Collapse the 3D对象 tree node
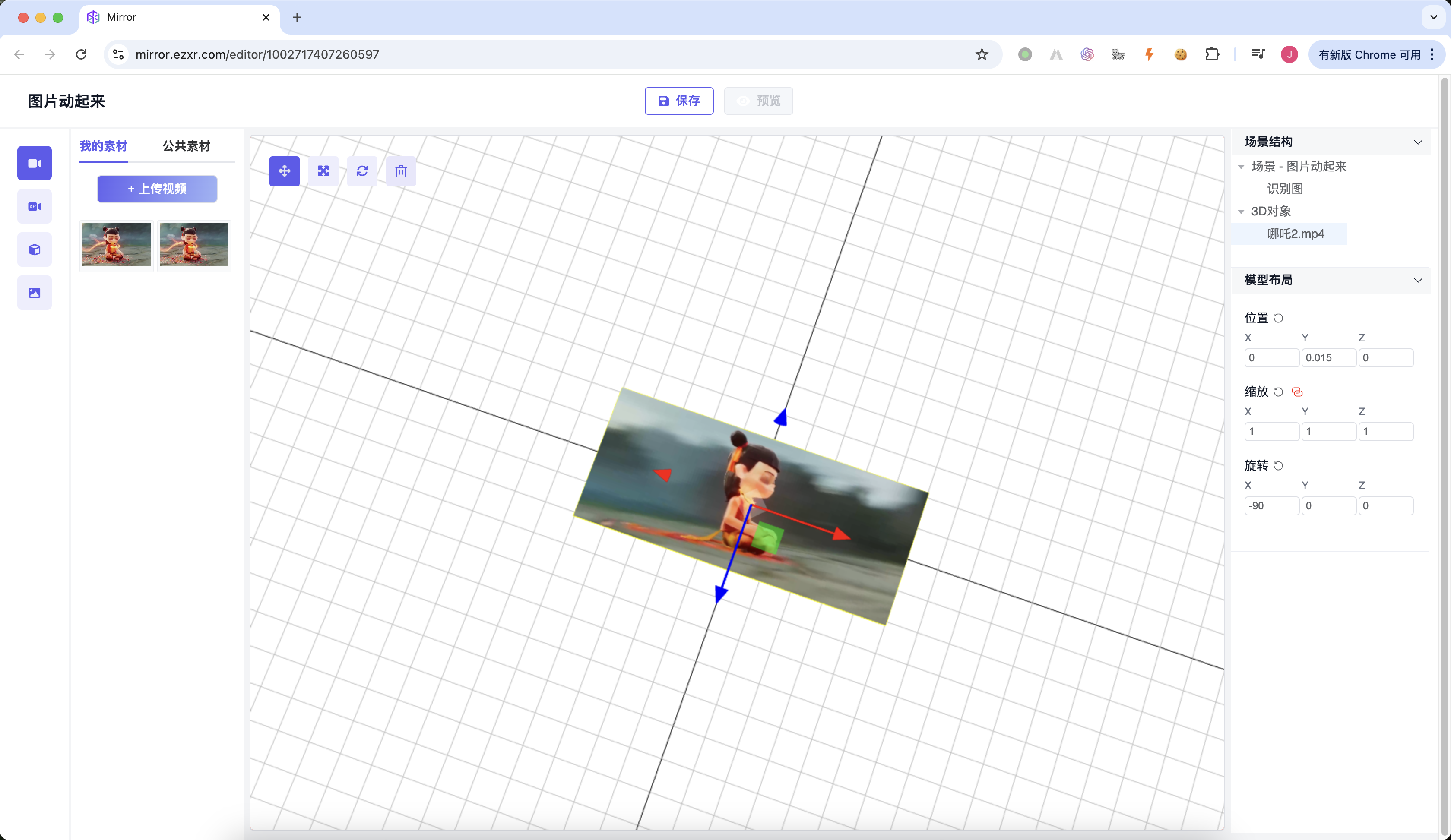The height and width of the screenshot is (840, 1451). tap(1242, 212)
